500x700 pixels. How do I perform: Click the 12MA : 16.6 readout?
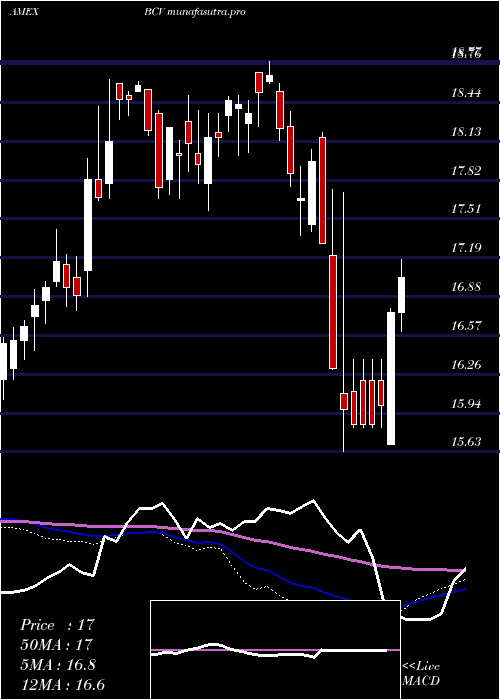pyautogui.click(x=62, y=684)
